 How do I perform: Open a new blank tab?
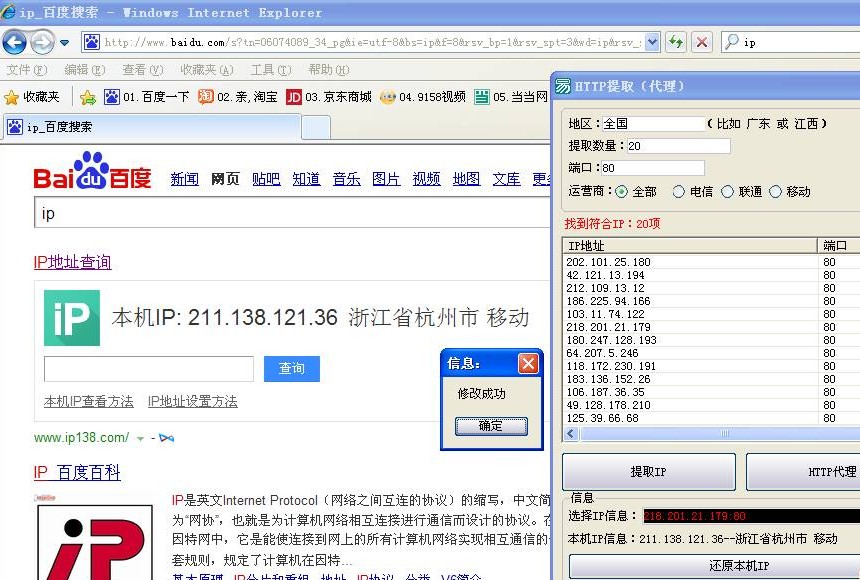pos(316,128)
